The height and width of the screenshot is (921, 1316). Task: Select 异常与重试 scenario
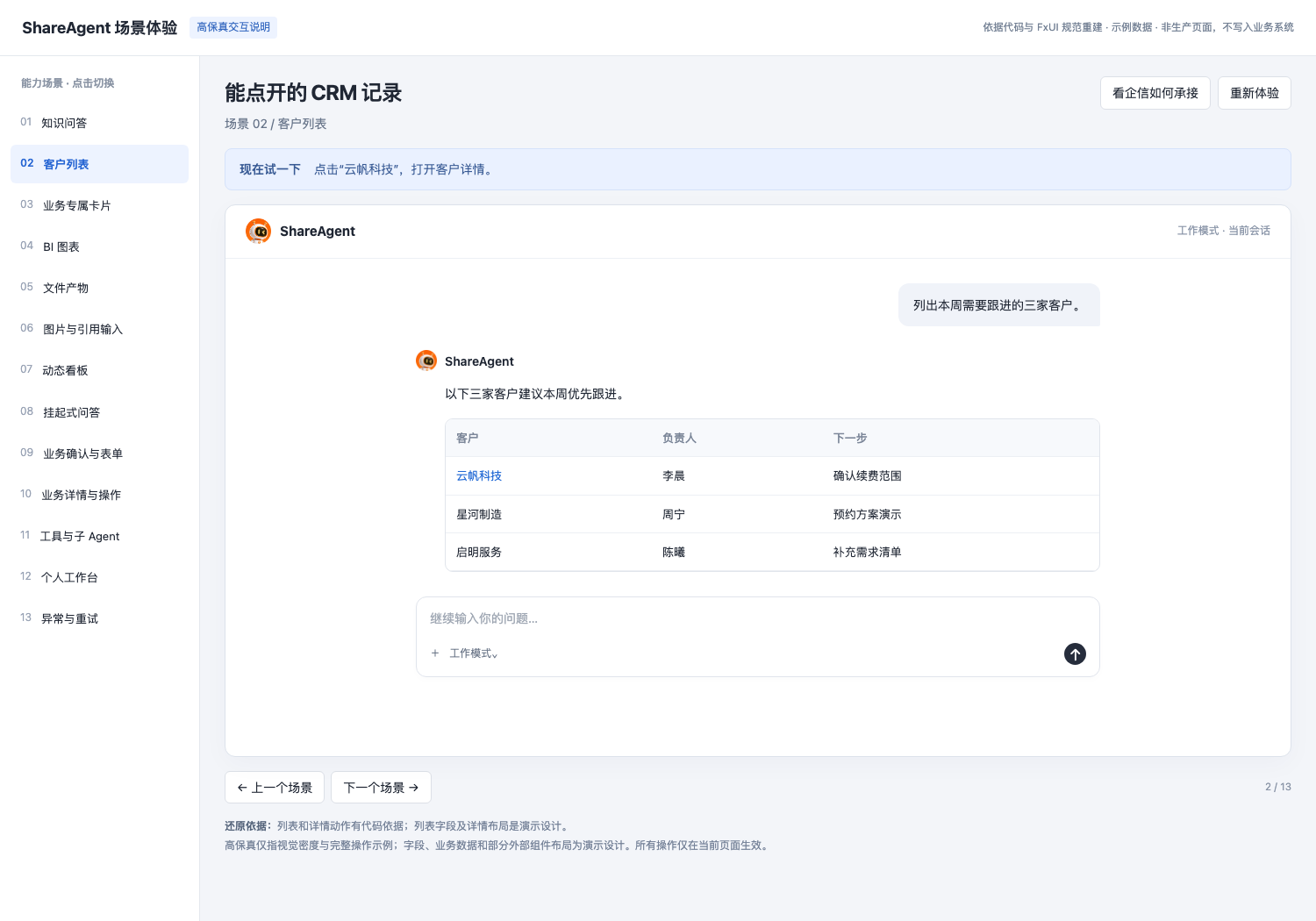pos(99,618)
